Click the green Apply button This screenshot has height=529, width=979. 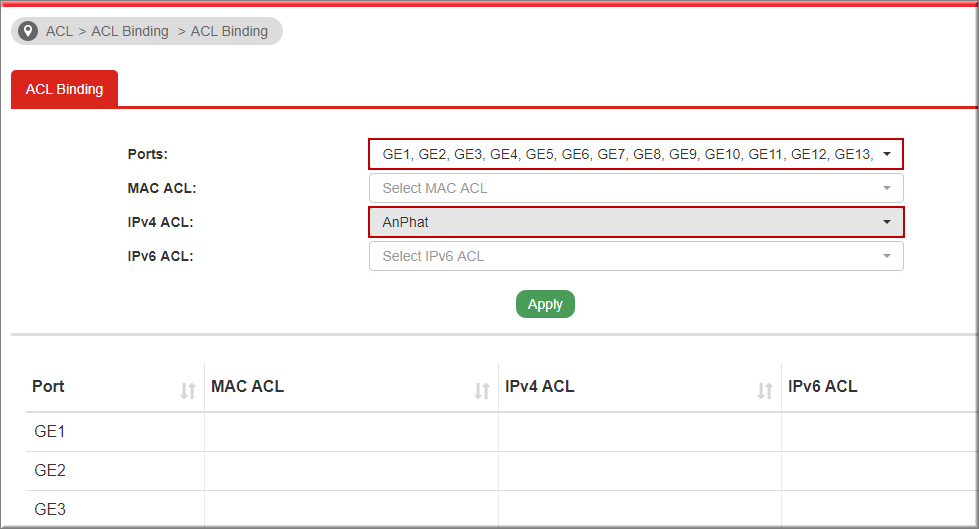click(x=545, y=304)
